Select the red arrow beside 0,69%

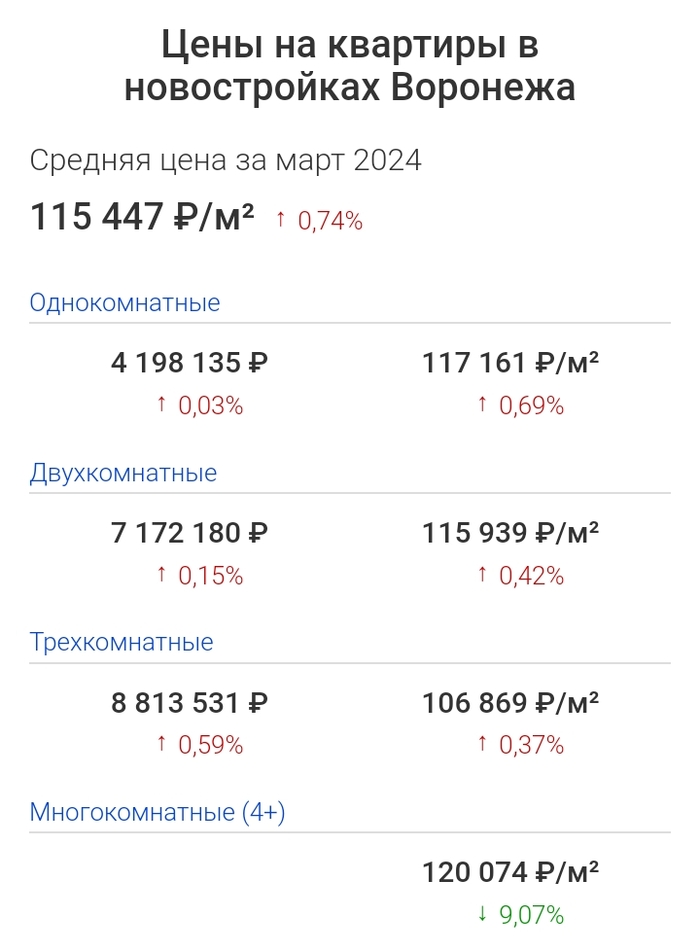481,405
